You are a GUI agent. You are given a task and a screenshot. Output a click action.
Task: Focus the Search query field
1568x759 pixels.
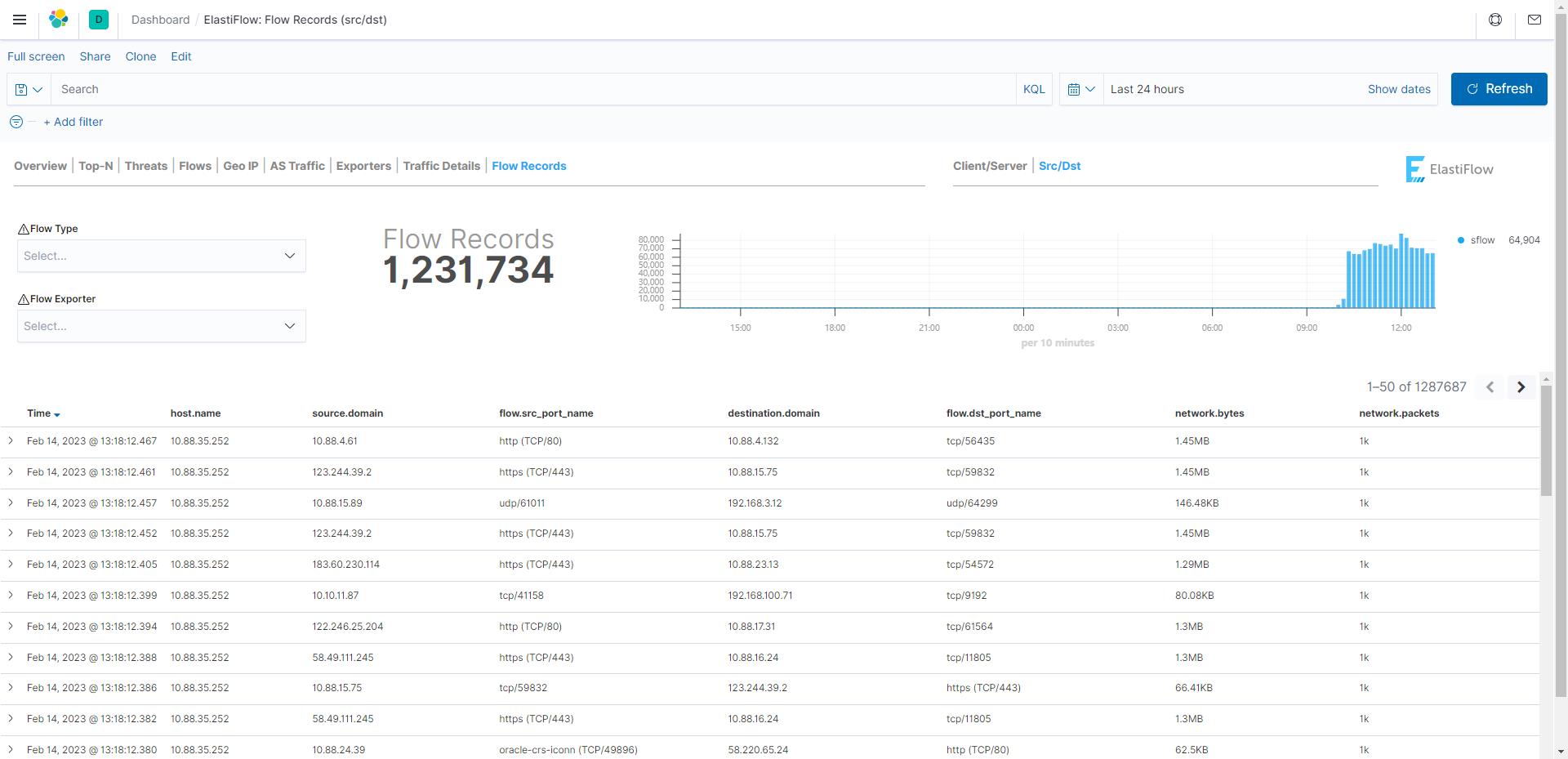[533, 89]
